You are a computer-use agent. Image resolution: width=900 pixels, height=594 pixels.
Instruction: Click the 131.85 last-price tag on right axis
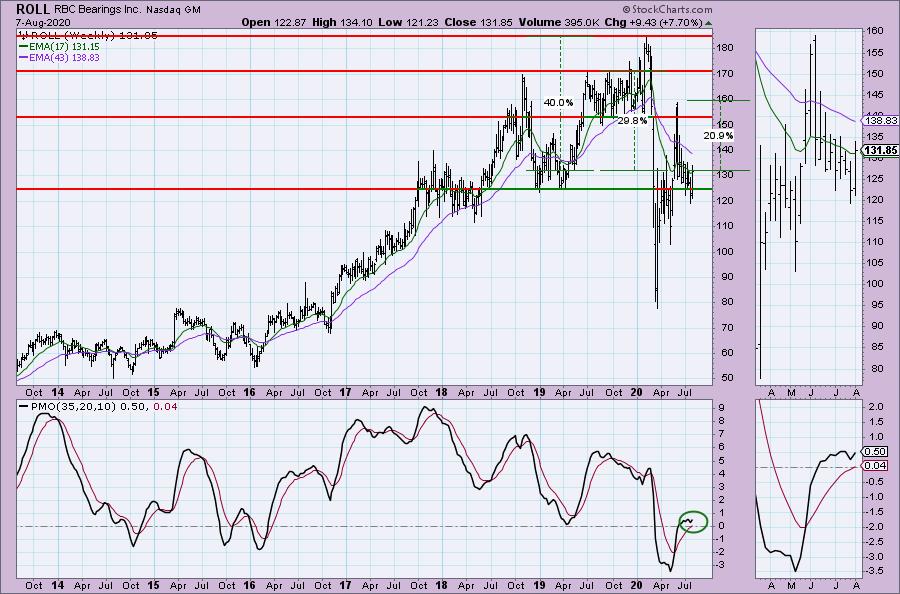click(880, 150)
